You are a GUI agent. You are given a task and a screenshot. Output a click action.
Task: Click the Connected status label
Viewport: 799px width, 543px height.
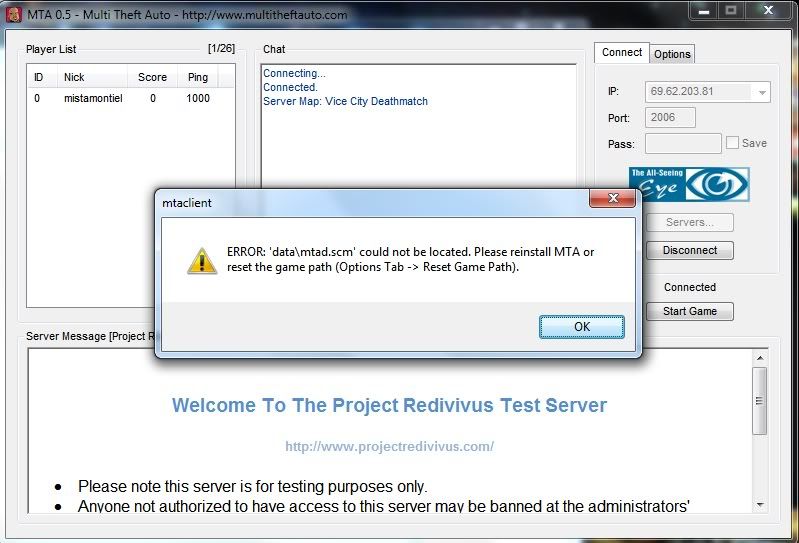tap(689, 287)
